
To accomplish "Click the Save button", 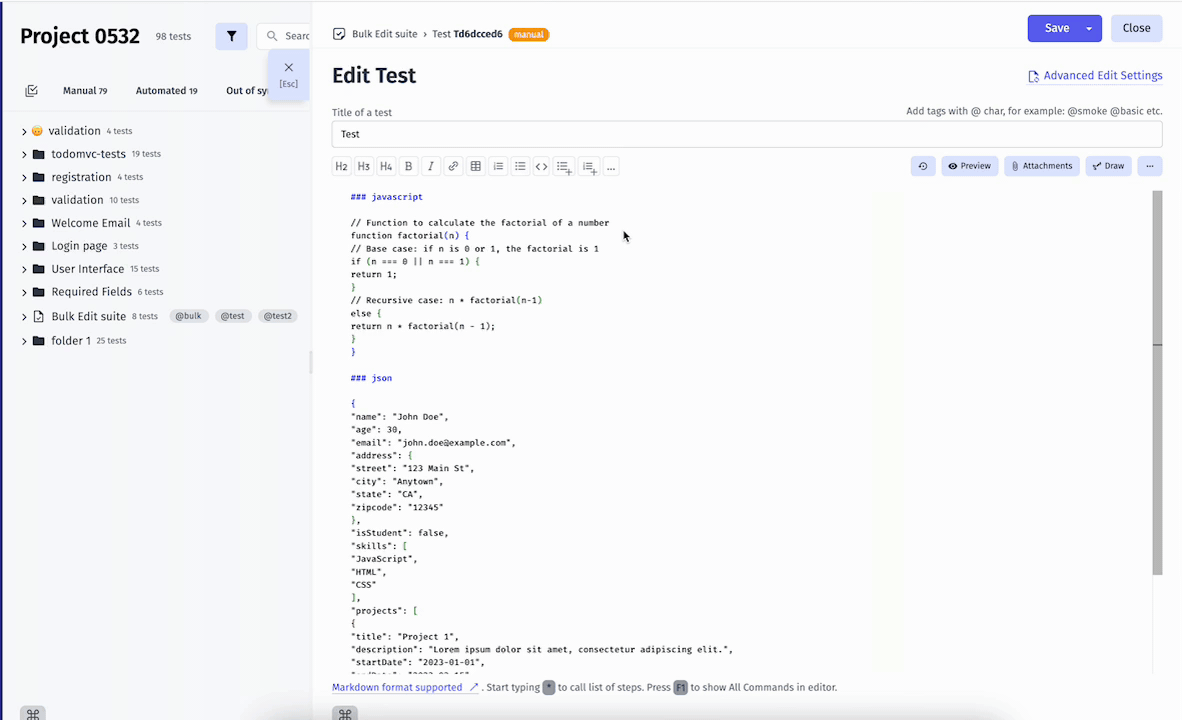I will [1055, 29].
